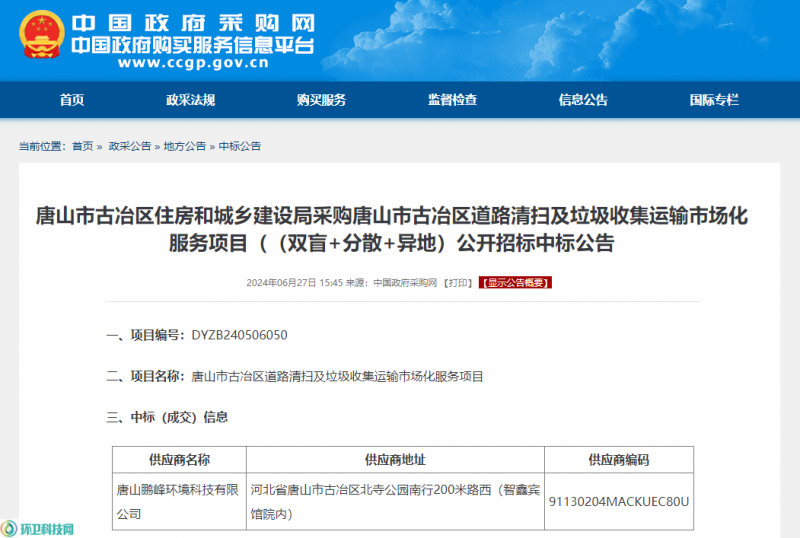Image resolution: width=800 pixels, height=538 pixels.
Task: Click the 首页 breadcrumb link
Action: coord(83,146)
